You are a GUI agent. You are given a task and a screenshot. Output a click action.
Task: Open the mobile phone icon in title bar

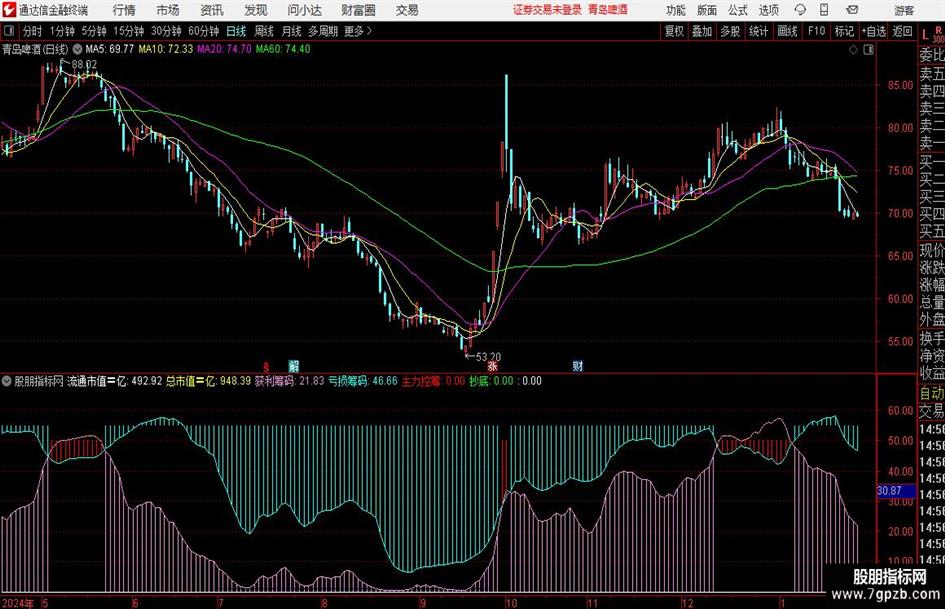[824, 10]
